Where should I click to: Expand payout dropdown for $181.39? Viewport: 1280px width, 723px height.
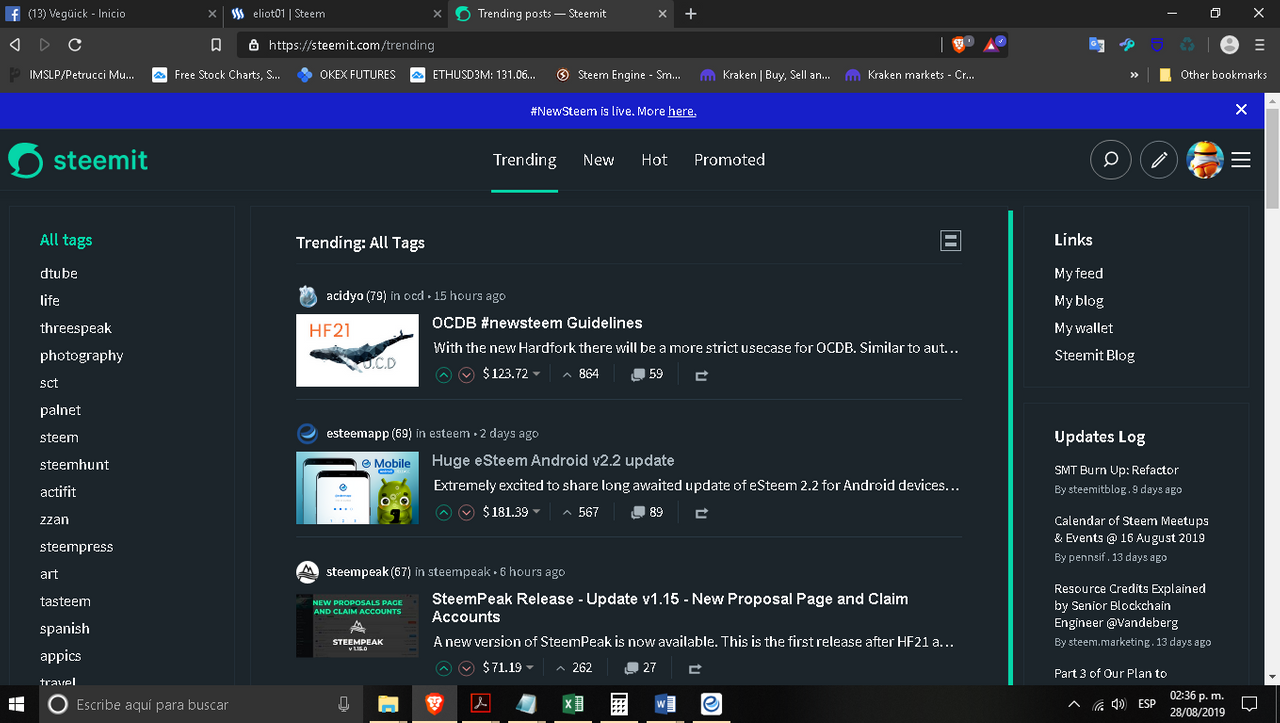coord(536,512)
